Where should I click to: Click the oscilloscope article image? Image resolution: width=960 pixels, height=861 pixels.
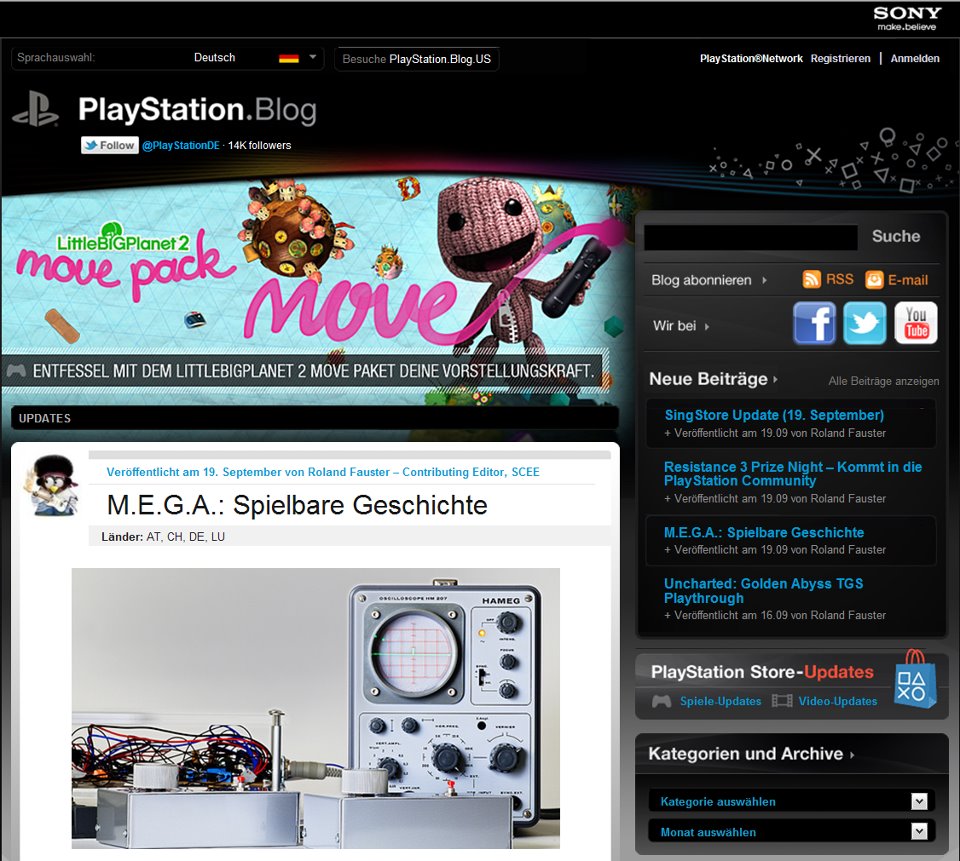(x=315, y=708)
